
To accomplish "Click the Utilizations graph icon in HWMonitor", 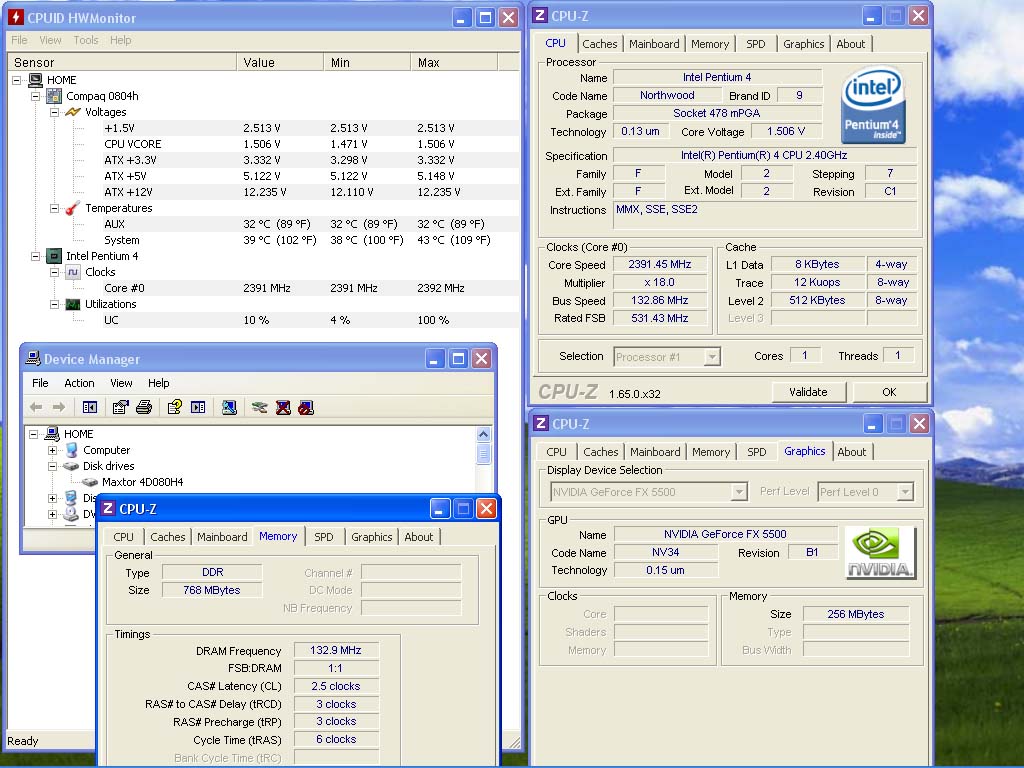I will [x=72, y=304].
